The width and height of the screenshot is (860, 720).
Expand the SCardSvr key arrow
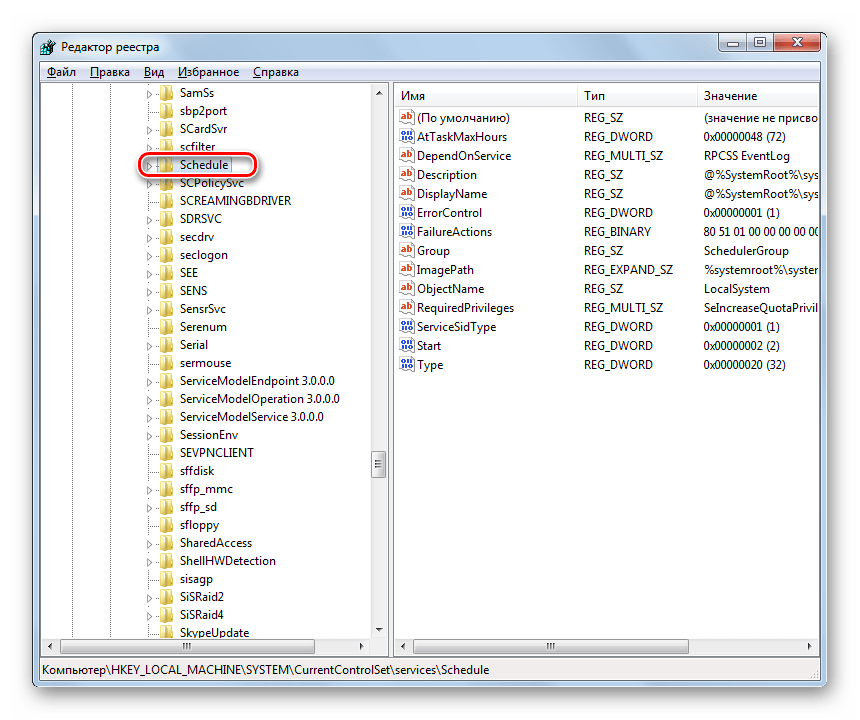click(150, 129)
